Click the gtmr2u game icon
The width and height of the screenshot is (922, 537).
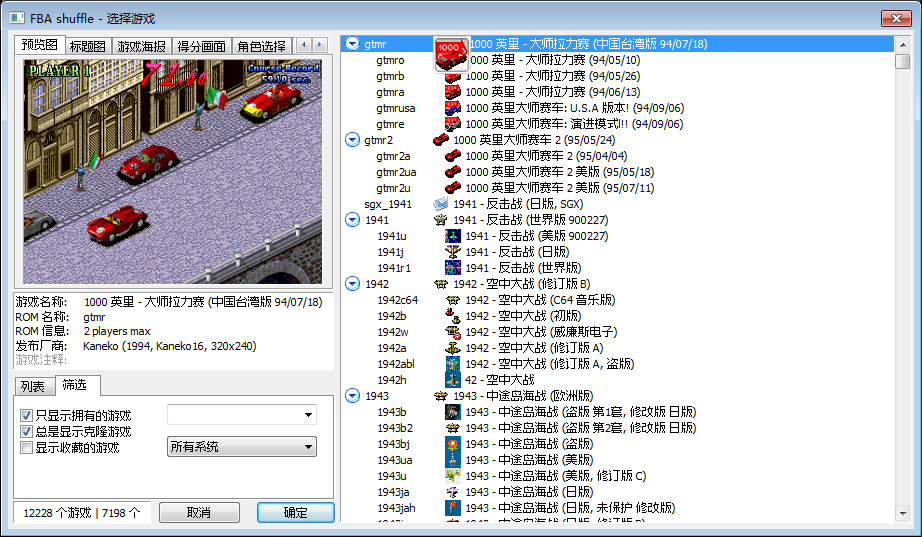[452, 188]
